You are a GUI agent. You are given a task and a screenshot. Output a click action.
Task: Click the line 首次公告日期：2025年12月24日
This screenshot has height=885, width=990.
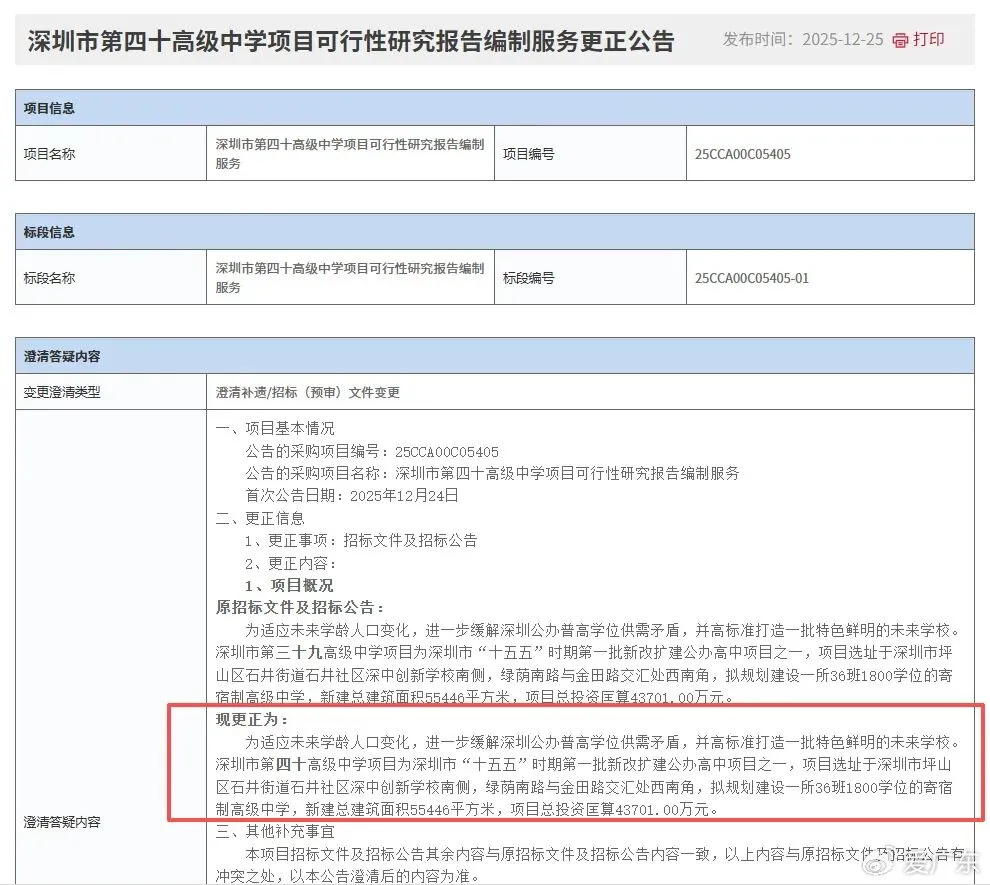tap(352, 496)
